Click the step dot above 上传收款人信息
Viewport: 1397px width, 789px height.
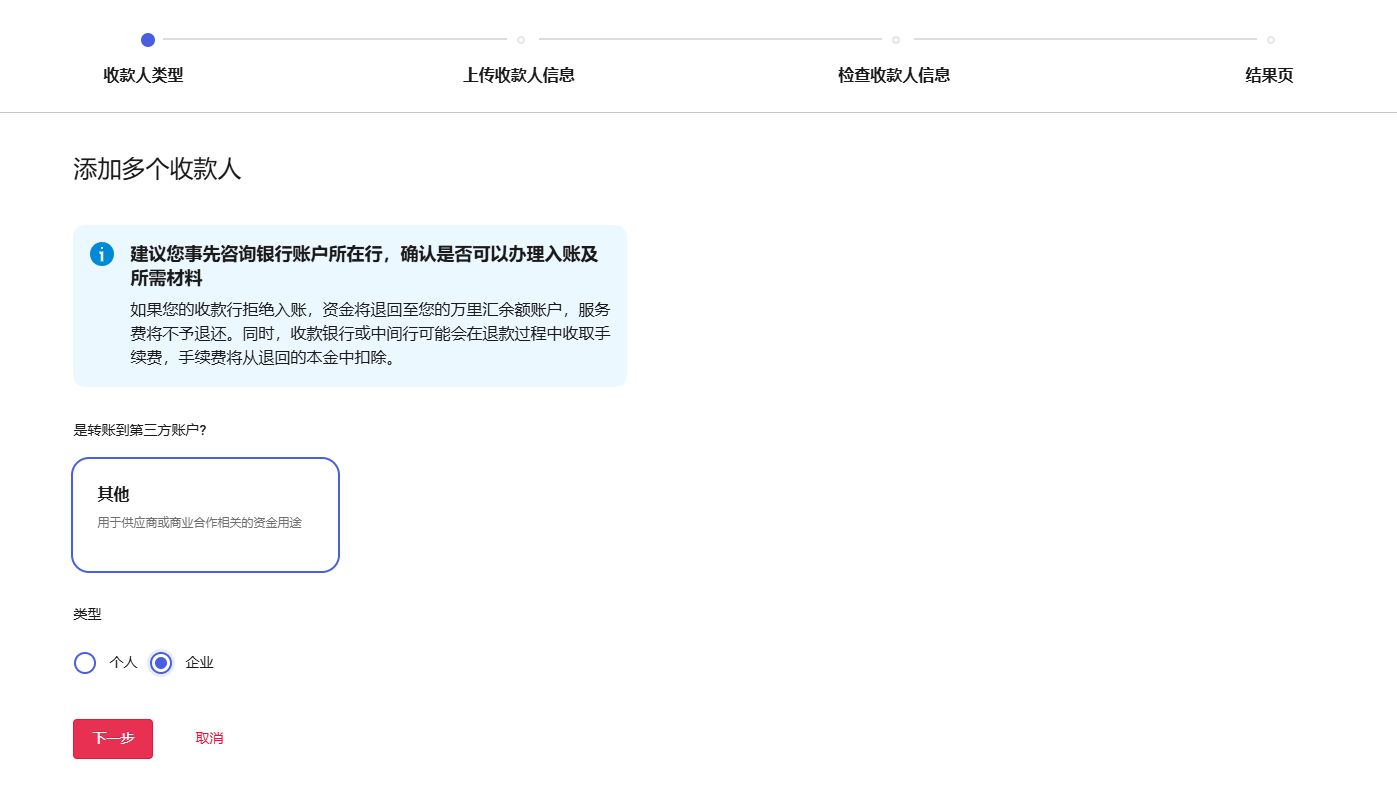pos(521,40)
